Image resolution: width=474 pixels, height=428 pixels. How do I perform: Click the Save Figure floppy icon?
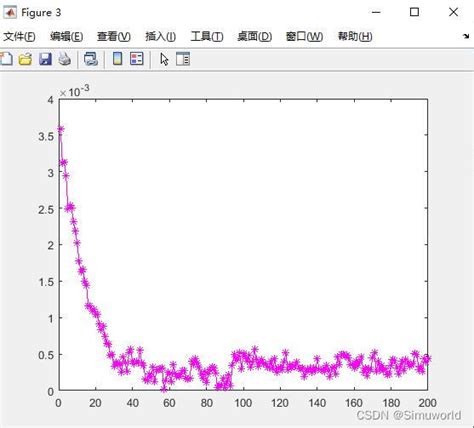coord(45,59)
